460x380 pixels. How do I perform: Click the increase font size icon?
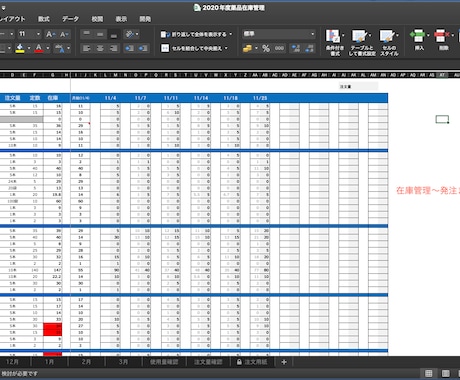click(50, 34)
